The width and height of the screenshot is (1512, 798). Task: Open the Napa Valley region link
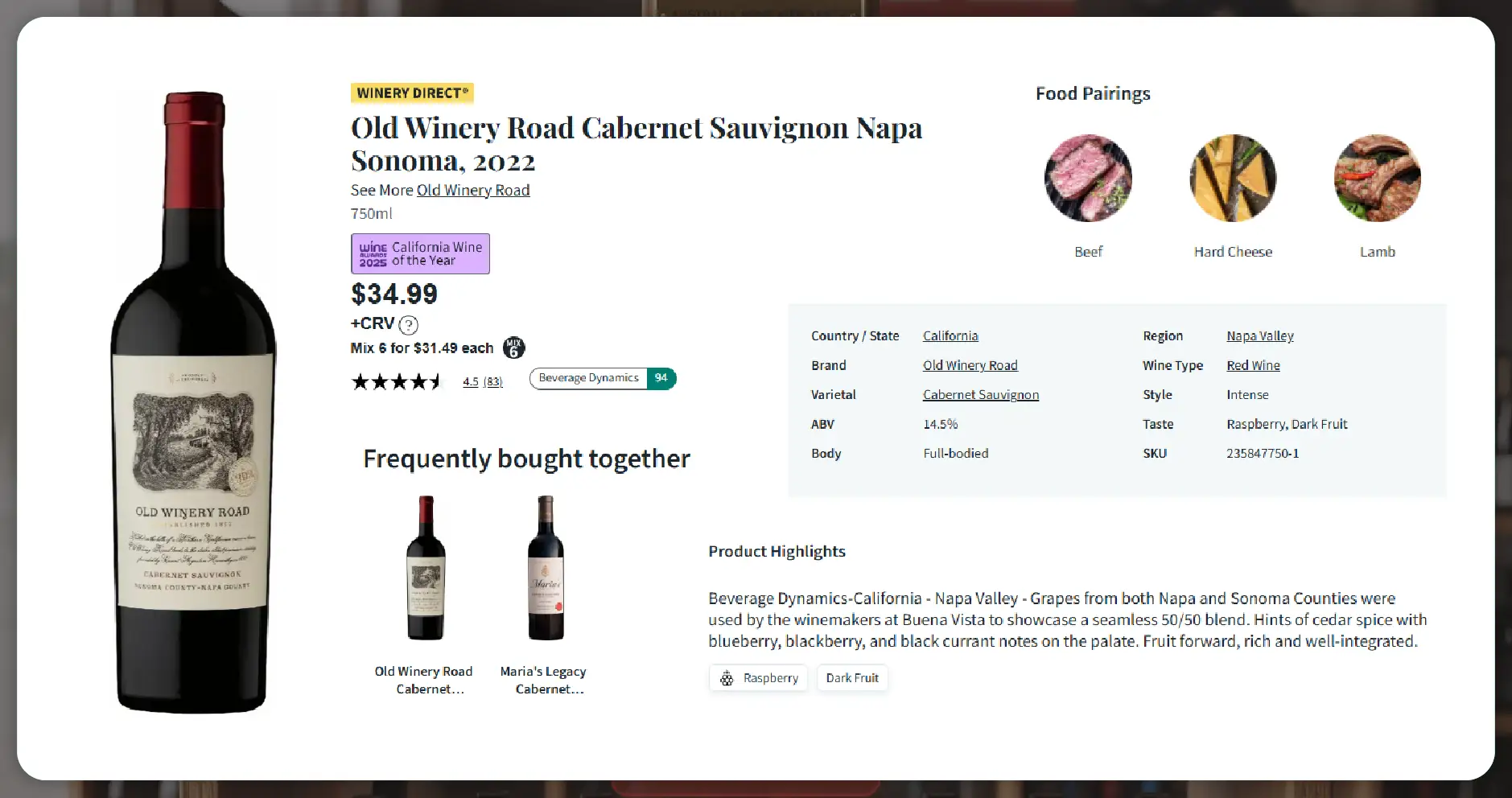(1259, 335)
